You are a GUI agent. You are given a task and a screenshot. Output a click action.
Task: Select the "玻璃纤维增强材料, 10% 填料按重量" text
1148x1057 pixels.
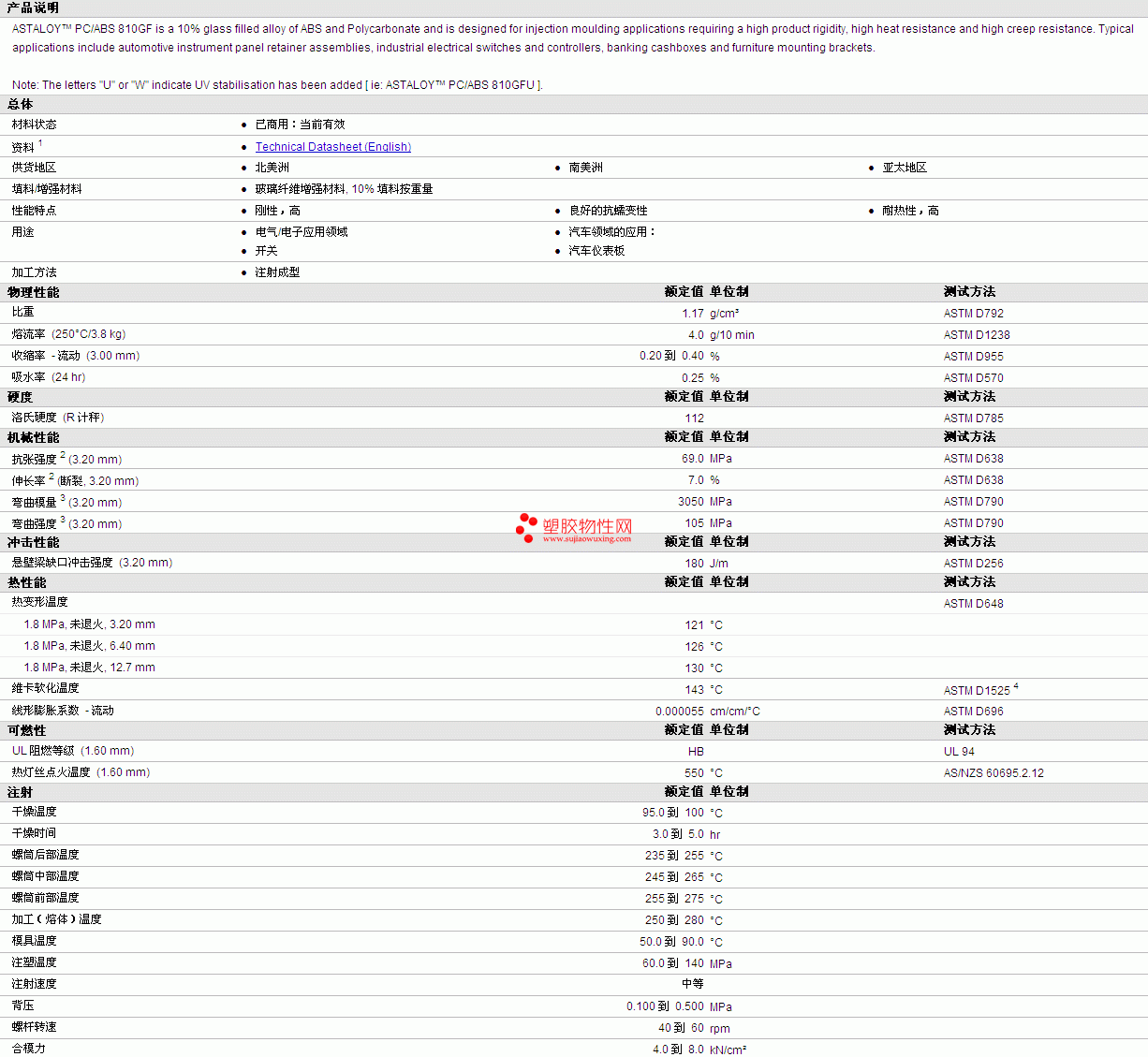click(x=344, y=189)
